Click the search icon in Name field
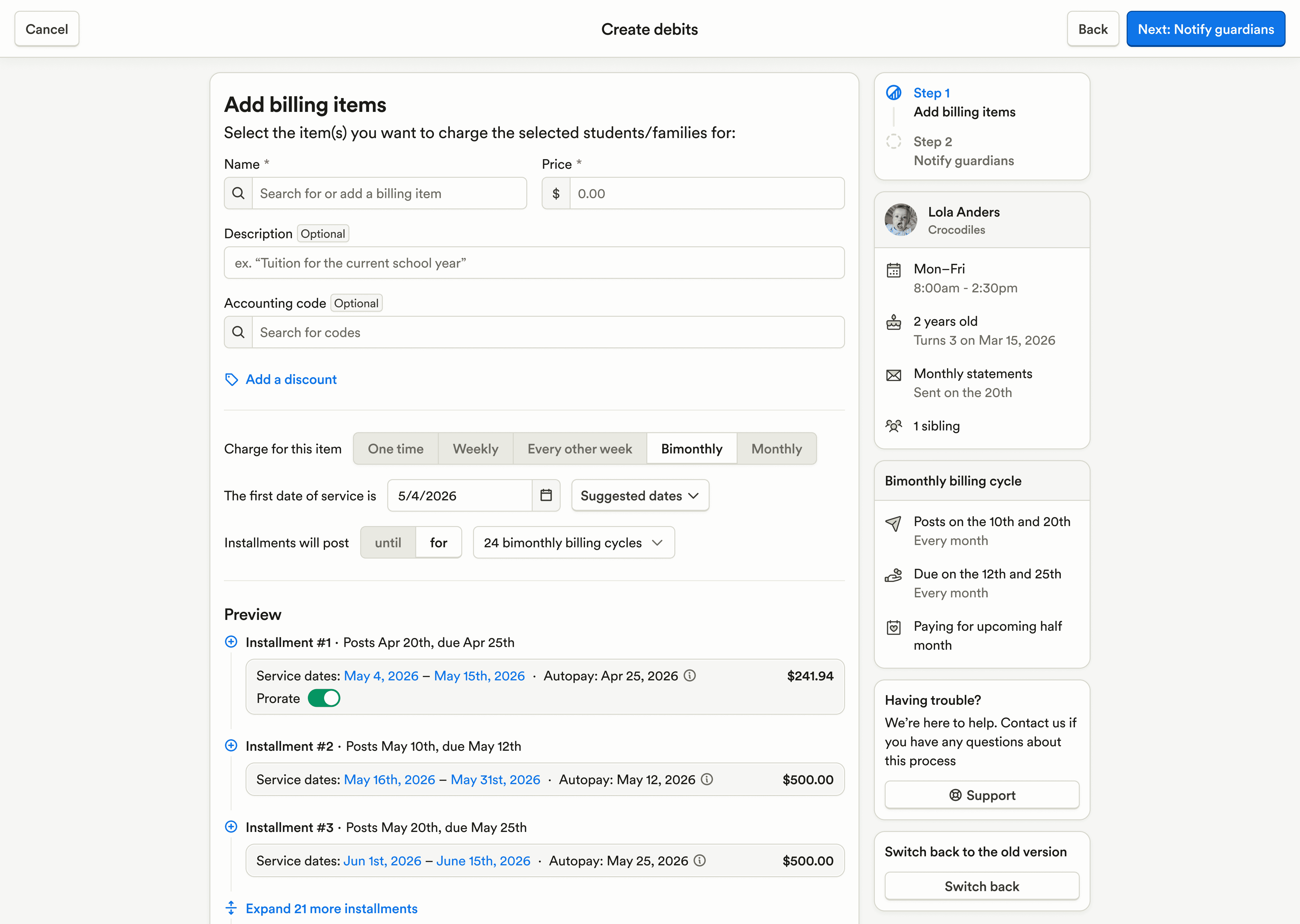This screenshot has width=1300, height=924. click(x=239, y=193)
